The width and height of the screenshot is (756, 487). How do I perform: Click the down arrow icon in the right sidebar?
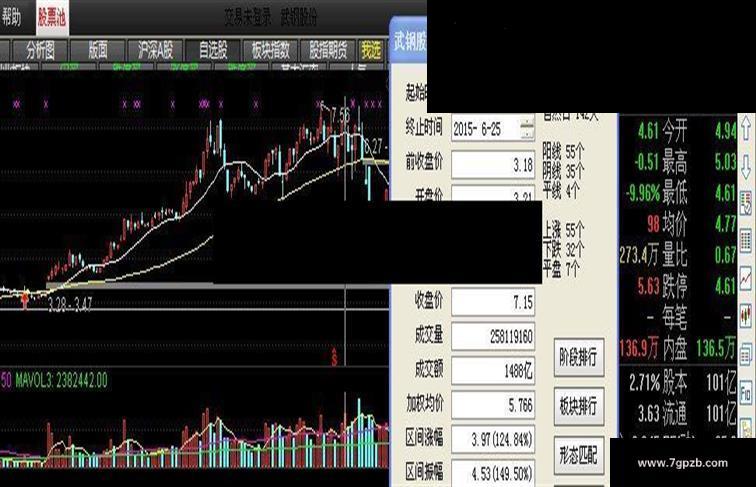pos(746,167)
